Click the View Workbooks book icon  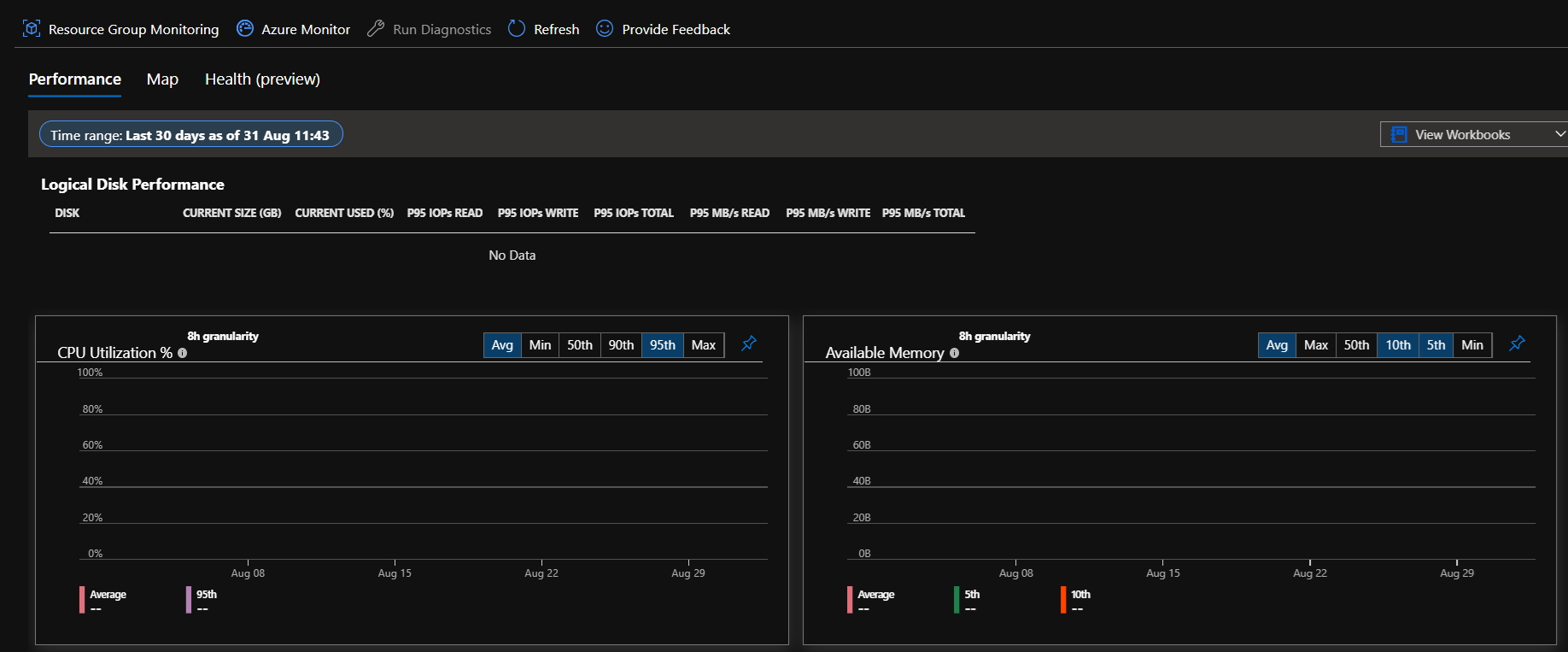1399,134
